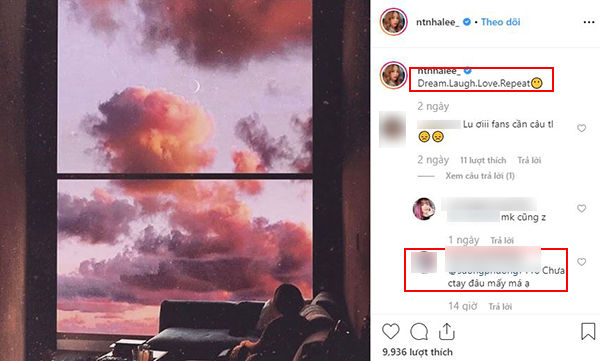Open ntnhalee_ profile picture in header
Screen dimensions: 600x361
[x=393, y=22]
